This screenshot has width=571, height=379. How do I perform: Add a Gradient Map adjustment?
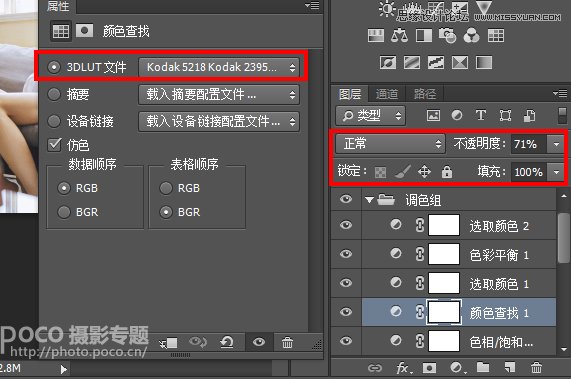click(484, 62)
